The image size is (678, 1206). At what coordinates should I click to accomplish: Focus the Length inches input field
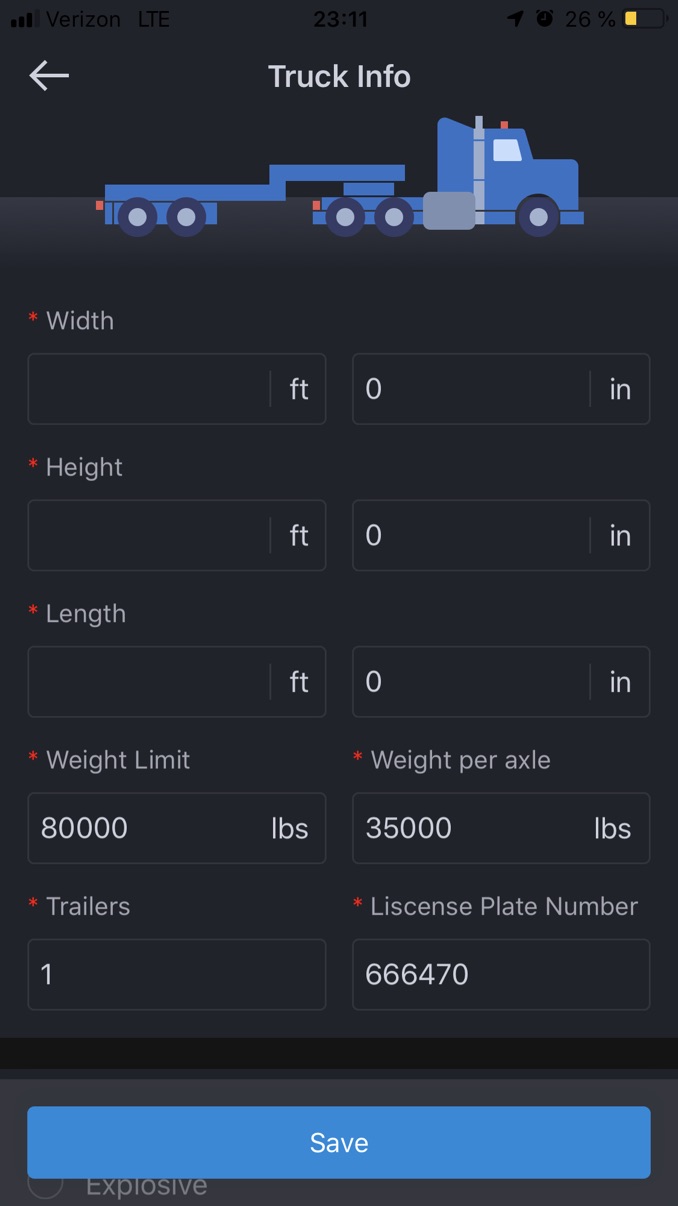(x=470, y=682)
